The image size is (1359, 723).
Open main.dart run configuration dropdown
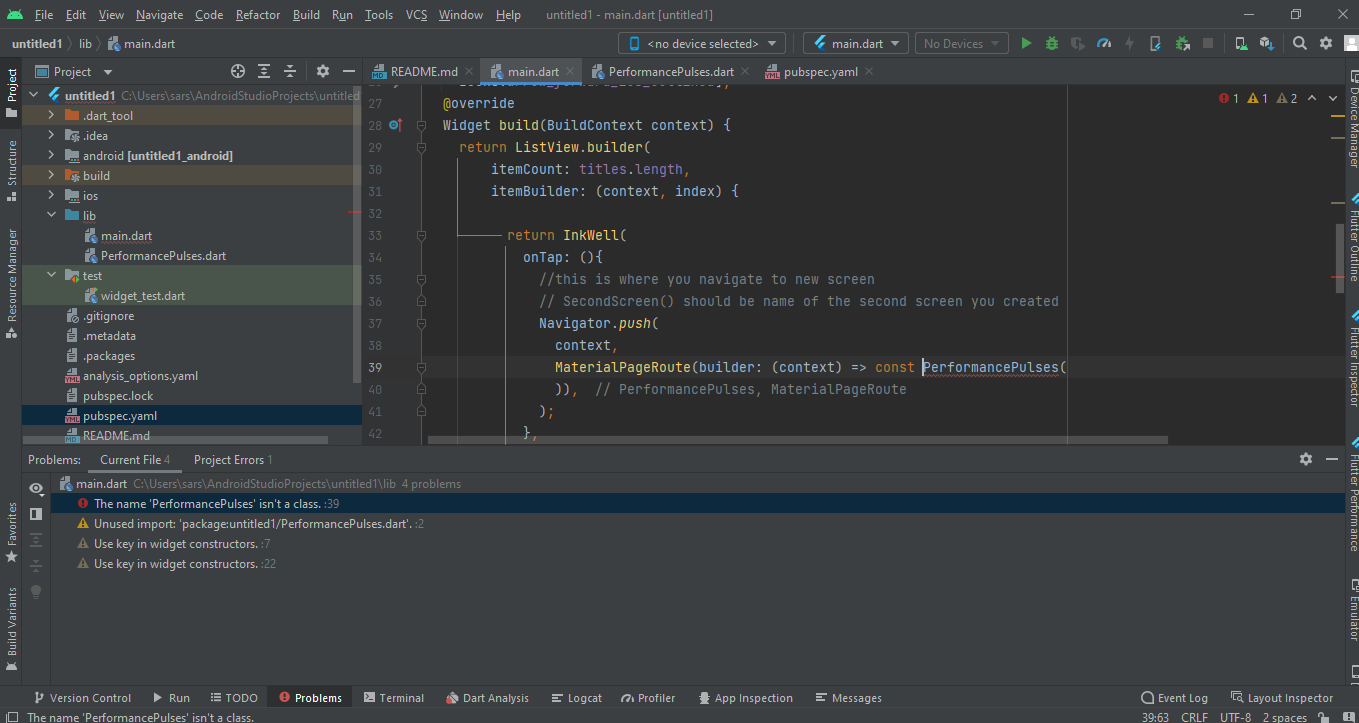tap(856, 43)
